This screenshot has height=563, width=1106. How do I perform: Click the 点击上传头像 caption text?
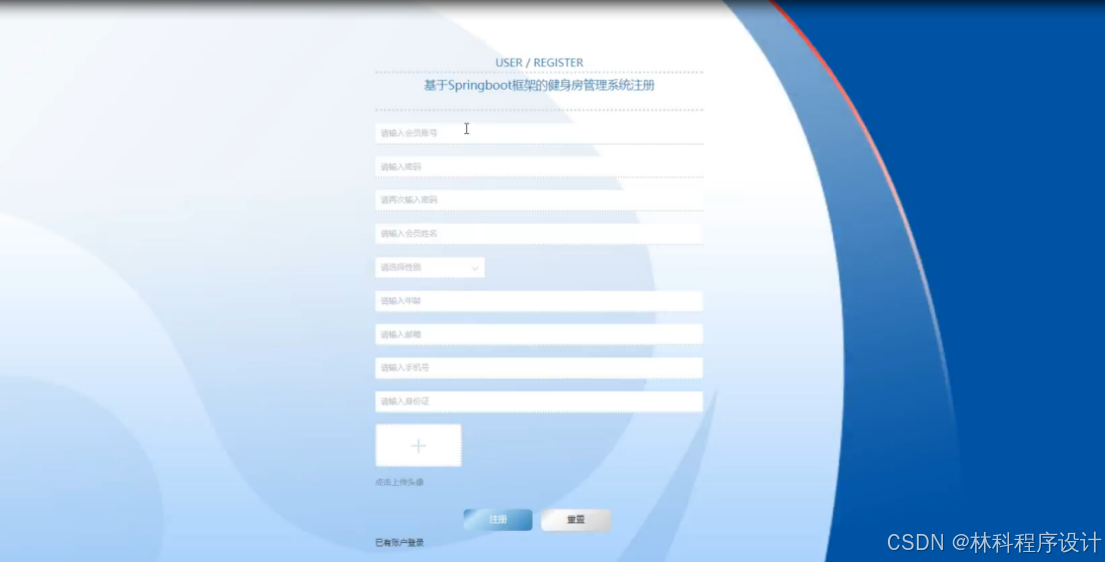(399, 483)
